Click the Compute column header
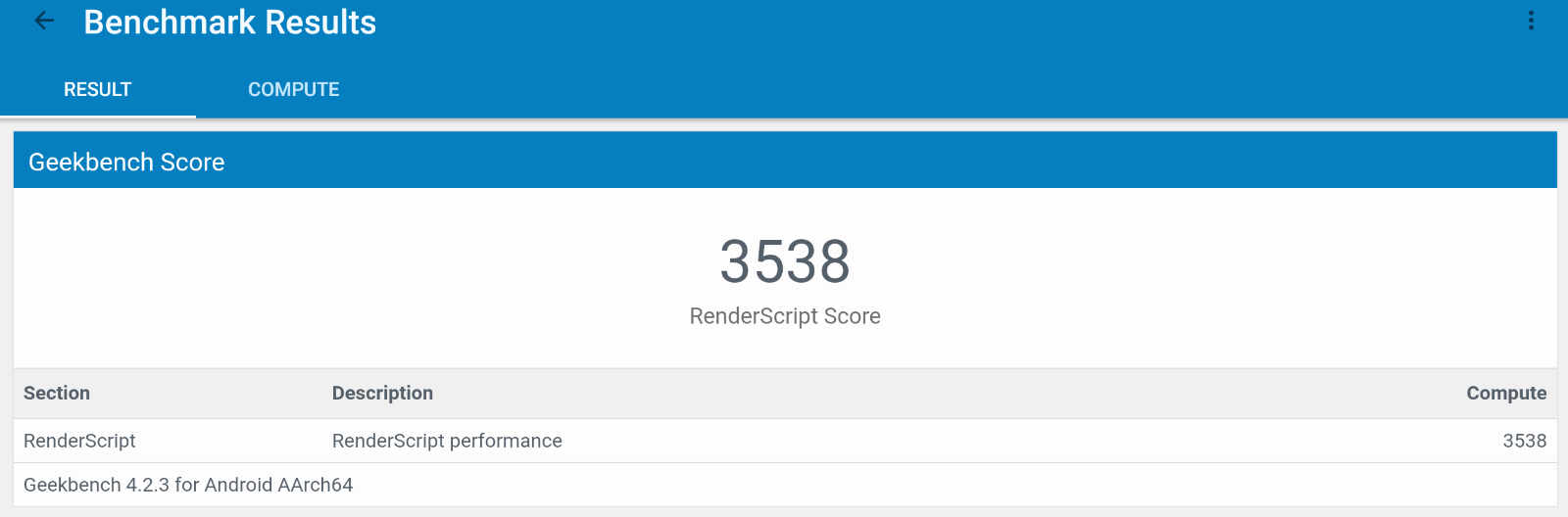The height and width of the screenshot is (517, 1568). coord(1506,393)
